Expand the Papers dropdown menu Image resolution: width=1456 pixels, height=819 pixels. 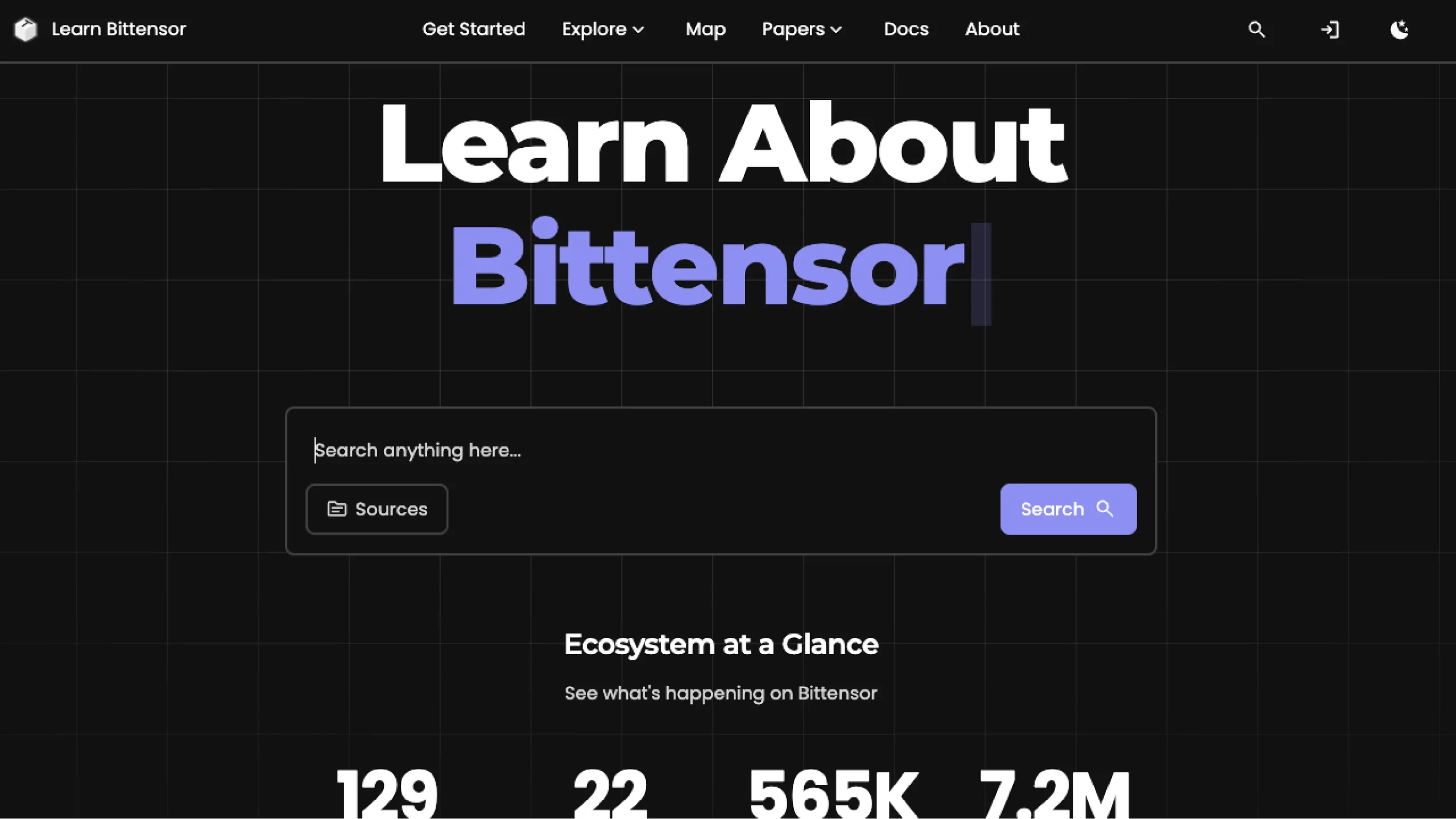point(802,29)
